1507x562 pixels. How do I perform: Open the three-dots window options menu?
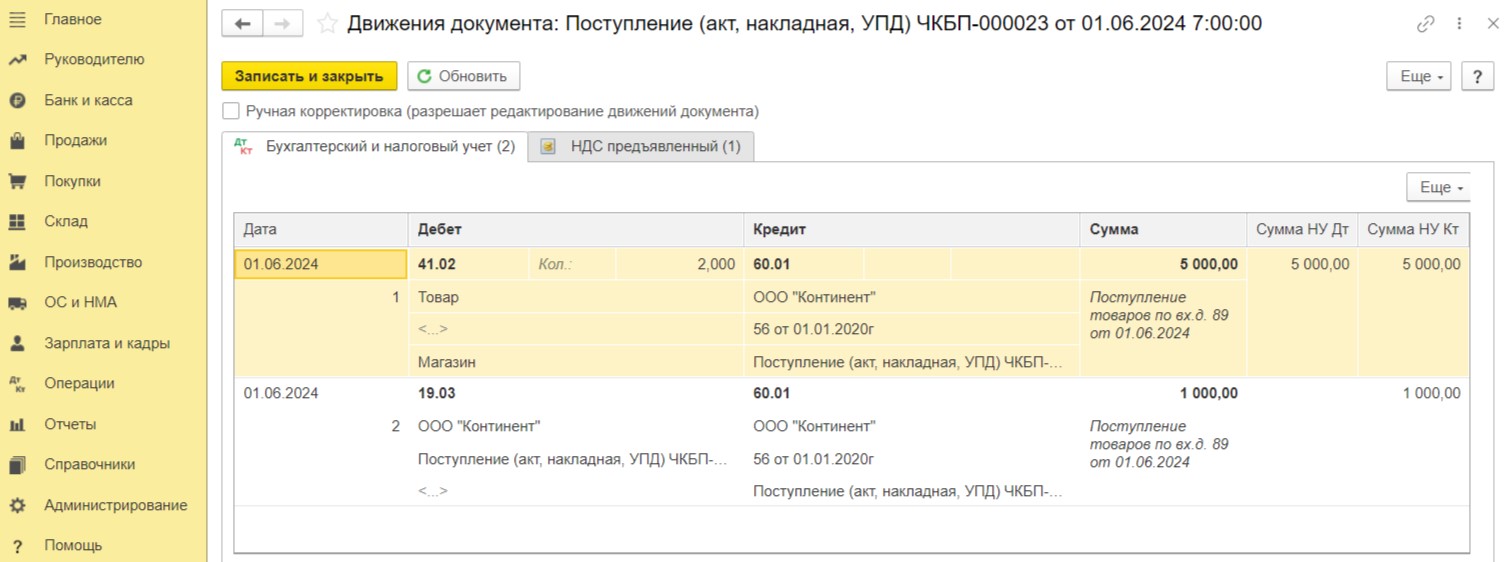coord(1460,24)
